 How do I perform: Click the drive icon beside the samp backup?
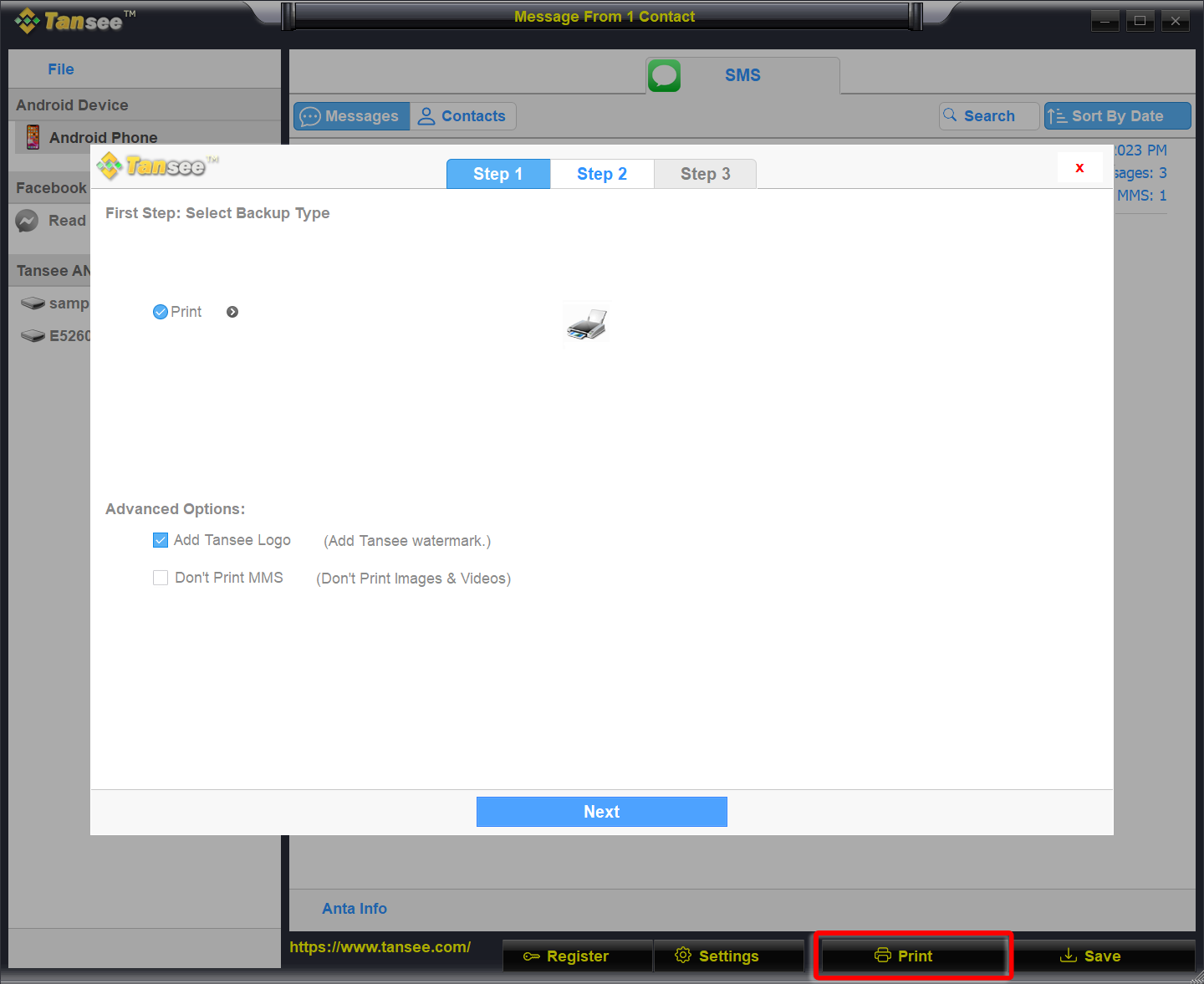pos(33,303)
